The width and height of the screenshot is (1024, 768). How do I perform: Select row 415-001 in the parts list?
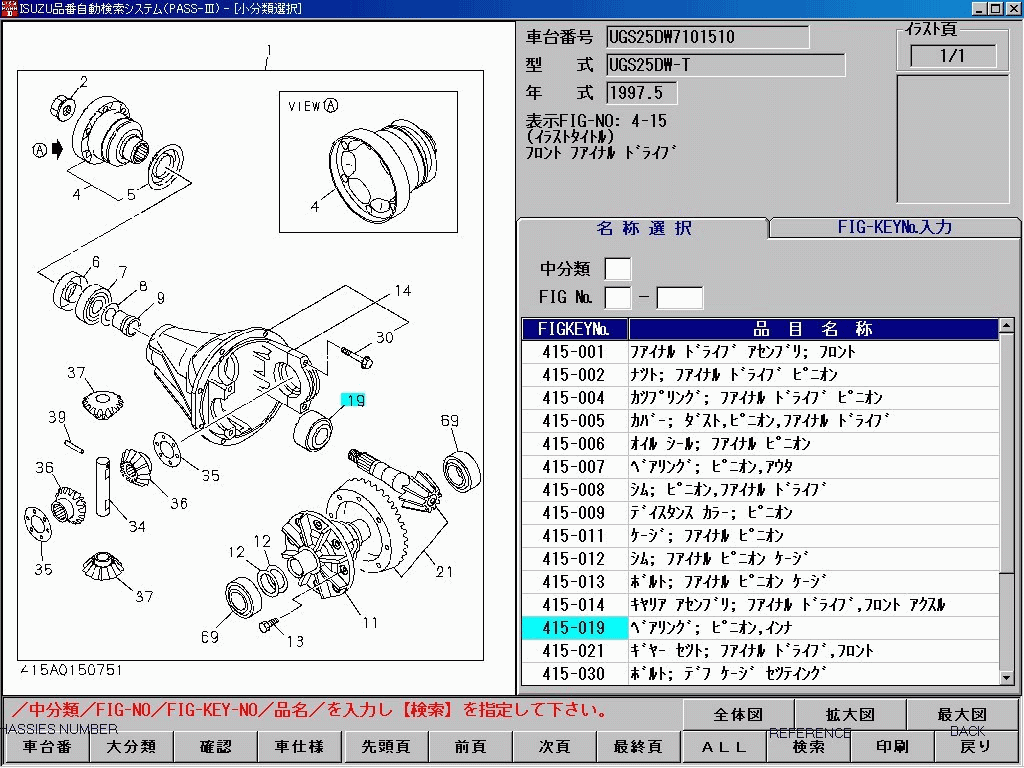click(760, 352)
